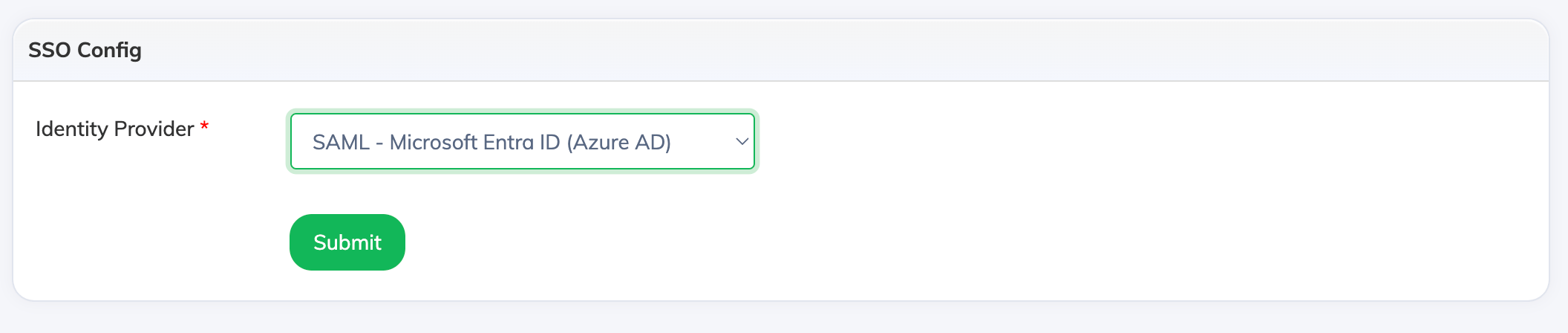
Task: Change the selected SAML identity provider
Action: tap(522, 142)
